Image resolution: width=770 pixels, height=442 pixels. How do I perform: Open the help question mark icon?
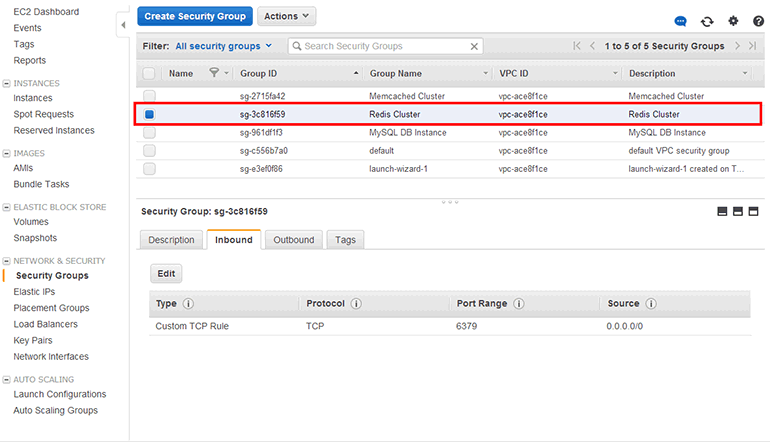click(x=757, y=20)
